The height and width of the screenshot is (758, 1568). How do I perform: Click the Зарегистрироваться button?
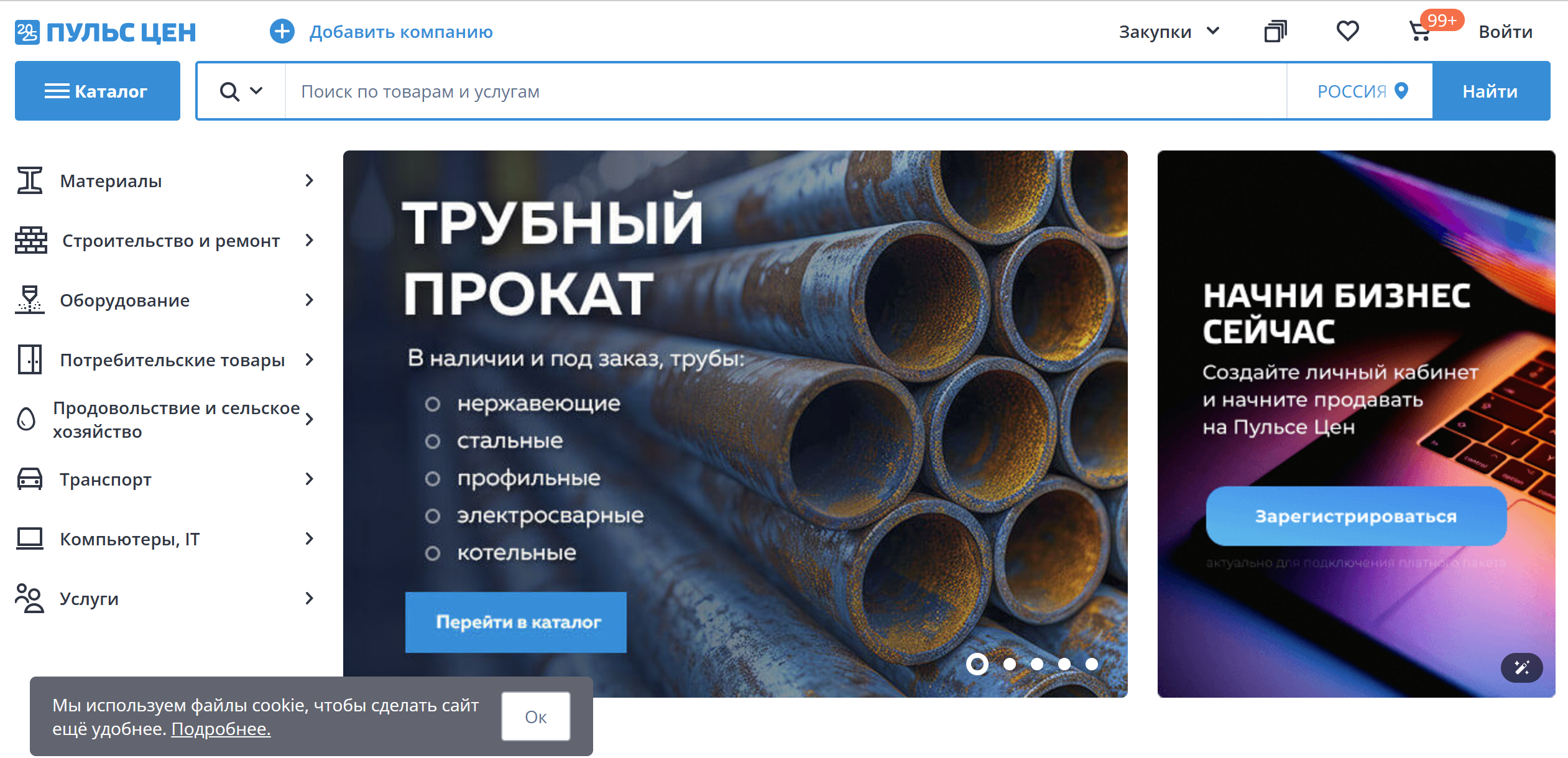pos(1356,516)
